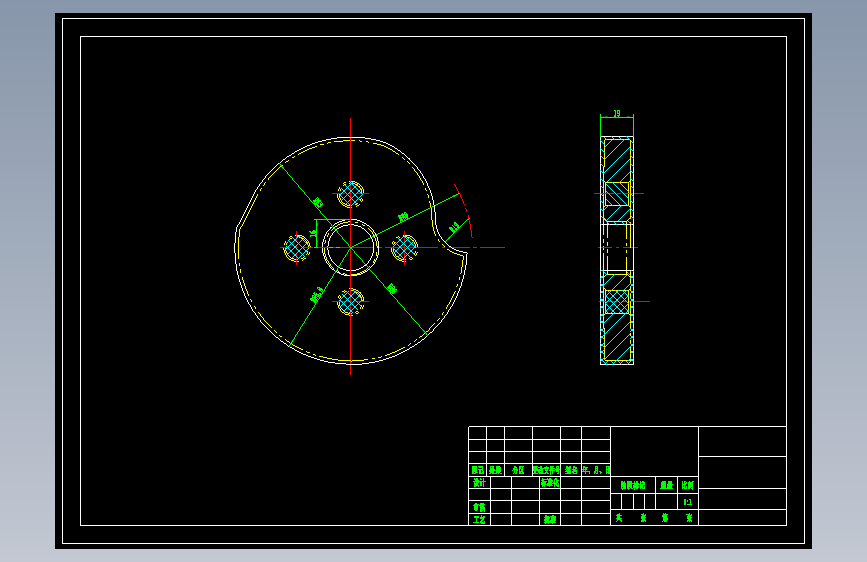This screenshot has width=867, height=562.
Task: Click the 签名 header cell in title block
Action: pyautogui.click(x=571, y=470)
